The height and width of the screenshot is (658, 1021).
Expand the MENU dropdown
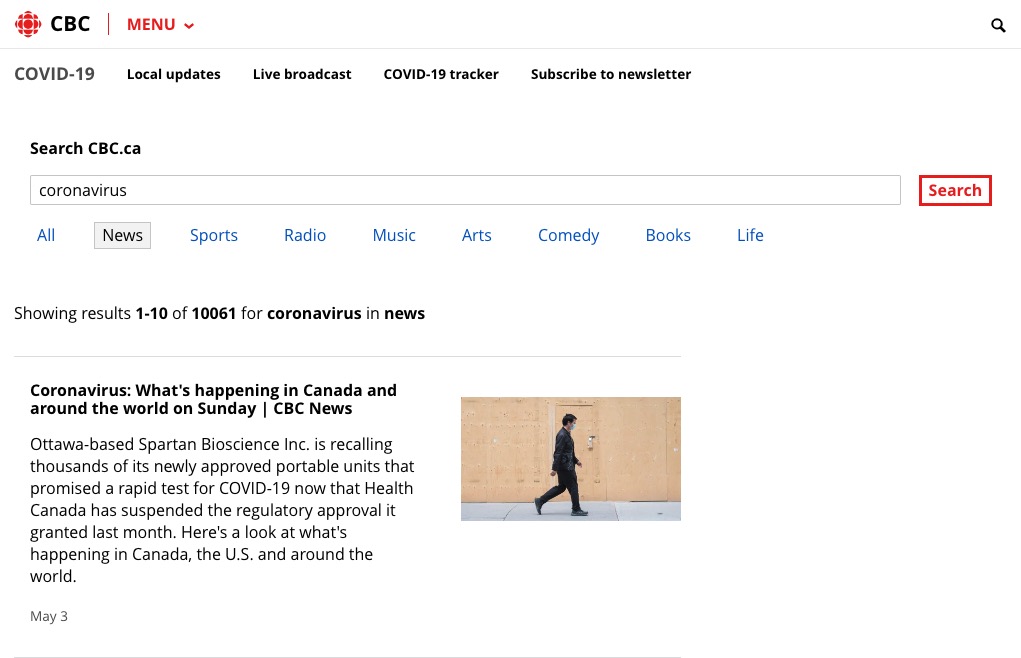(x=160, y=25)
